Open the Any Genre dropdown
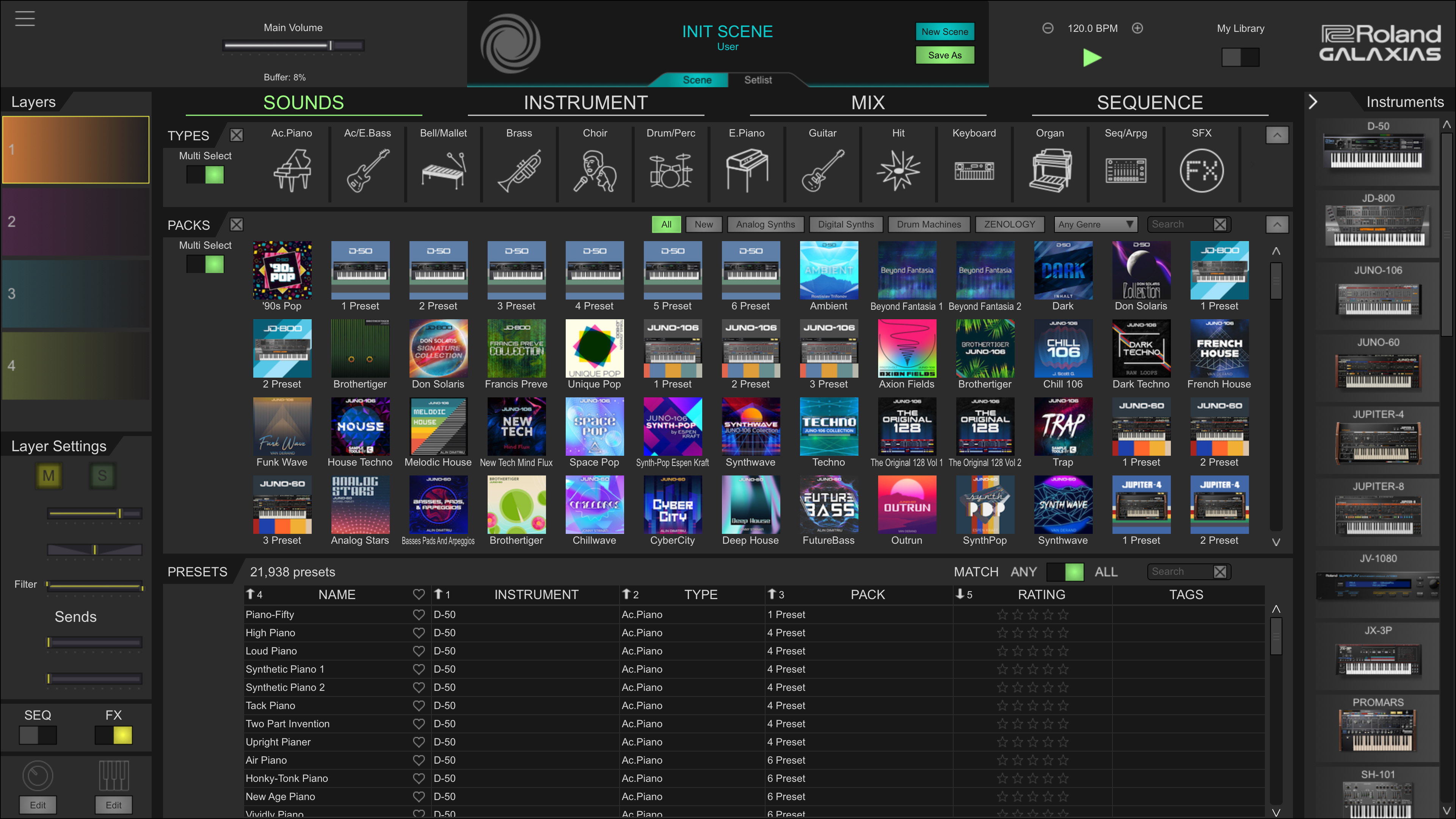The width and height of the screenshot is (1456, 819). (1095, 224)
